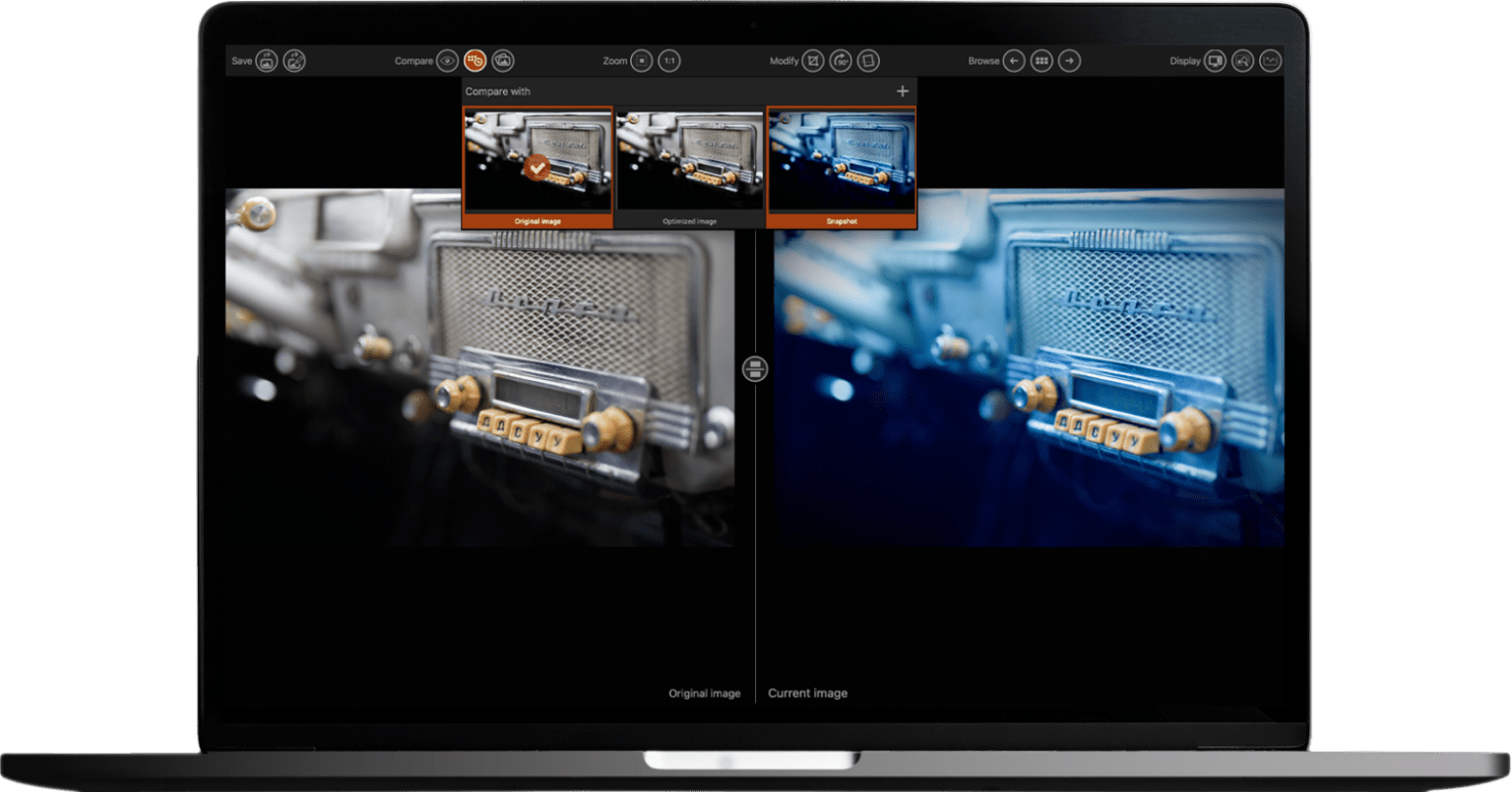Screen dimensions: 1512x792
Task: Open the Compare with panel button
Action: (x=474, y=61)
